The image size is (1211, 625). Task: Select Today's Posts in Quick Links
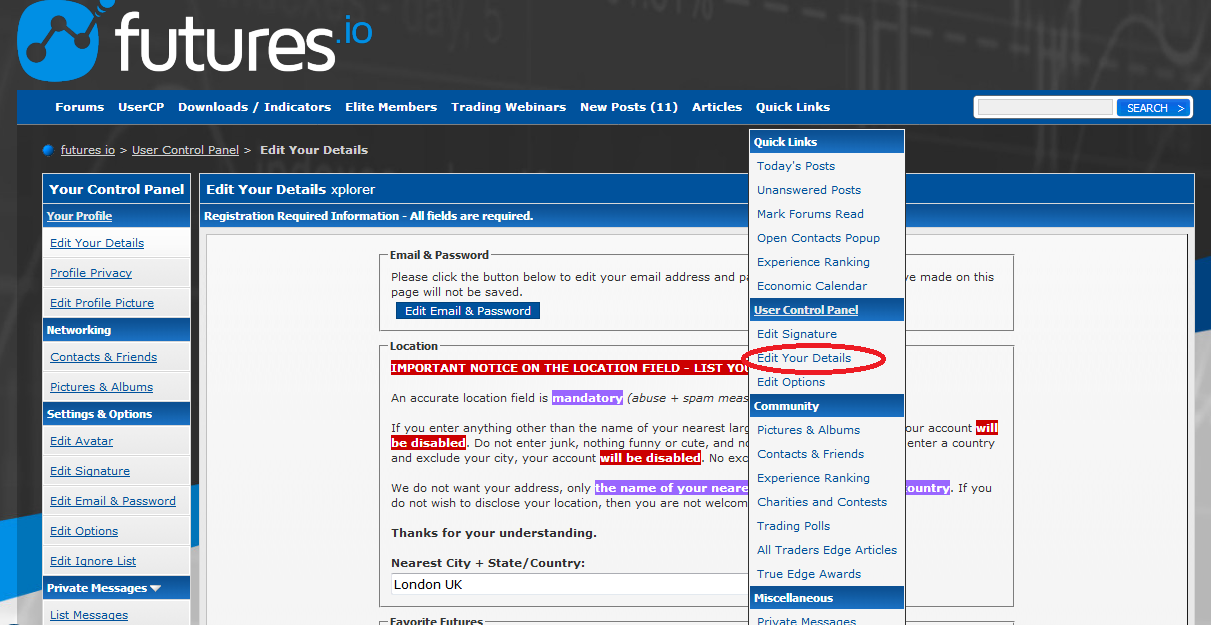[x=796, y=166]
